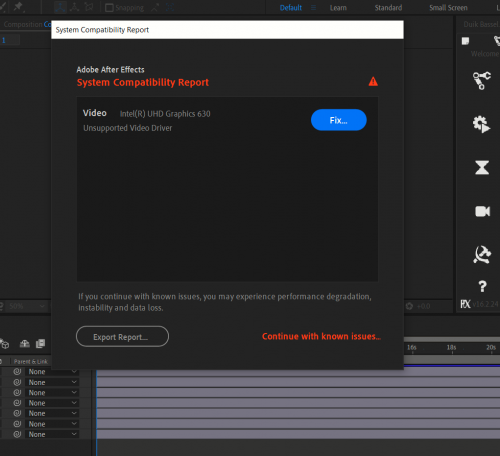Switch to Small Screen workspace
The width and height of the screenshot is (500, 456).
coord(448,8)
